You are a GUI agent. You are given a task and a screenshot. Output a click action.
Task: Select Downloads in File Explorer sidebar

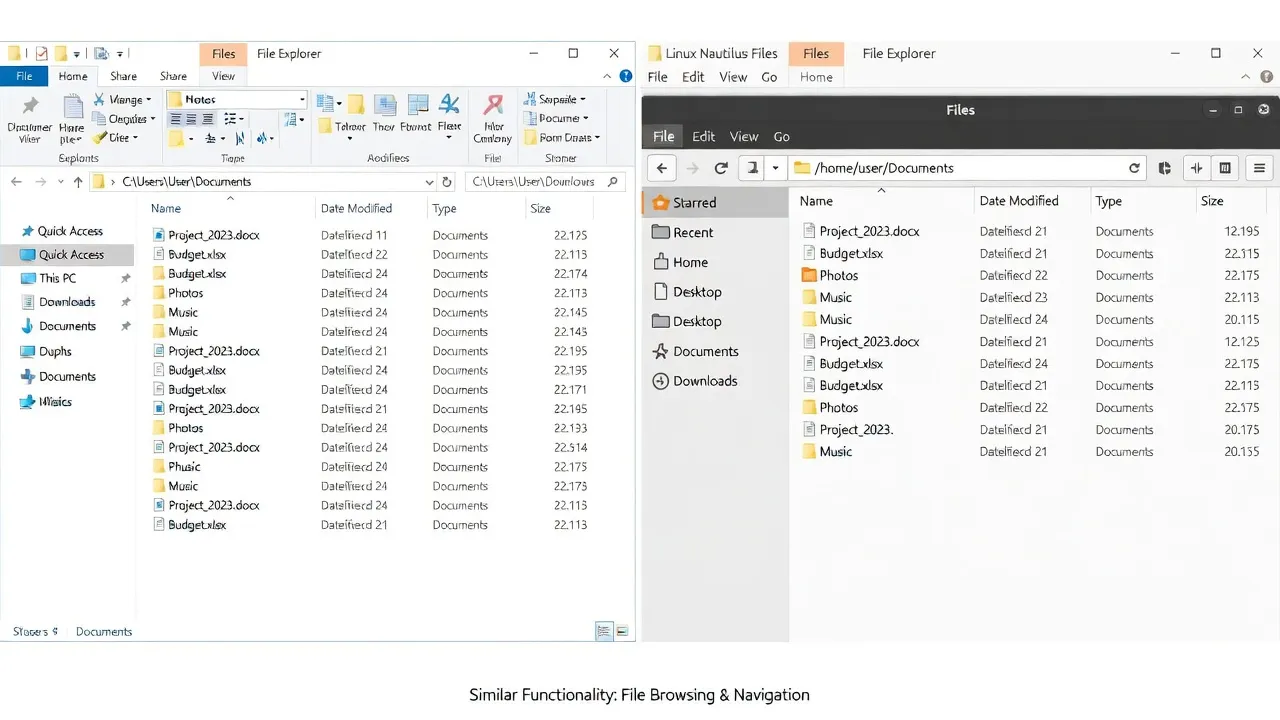point(67,302)
